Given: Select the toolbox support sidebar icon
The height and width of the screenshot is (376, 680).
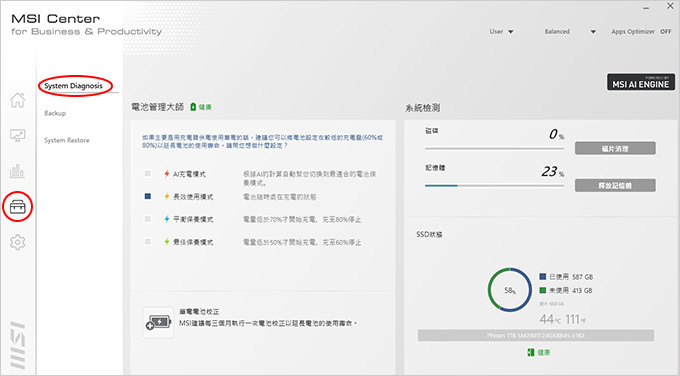Looking at the screenshot, I should [18, 207].
